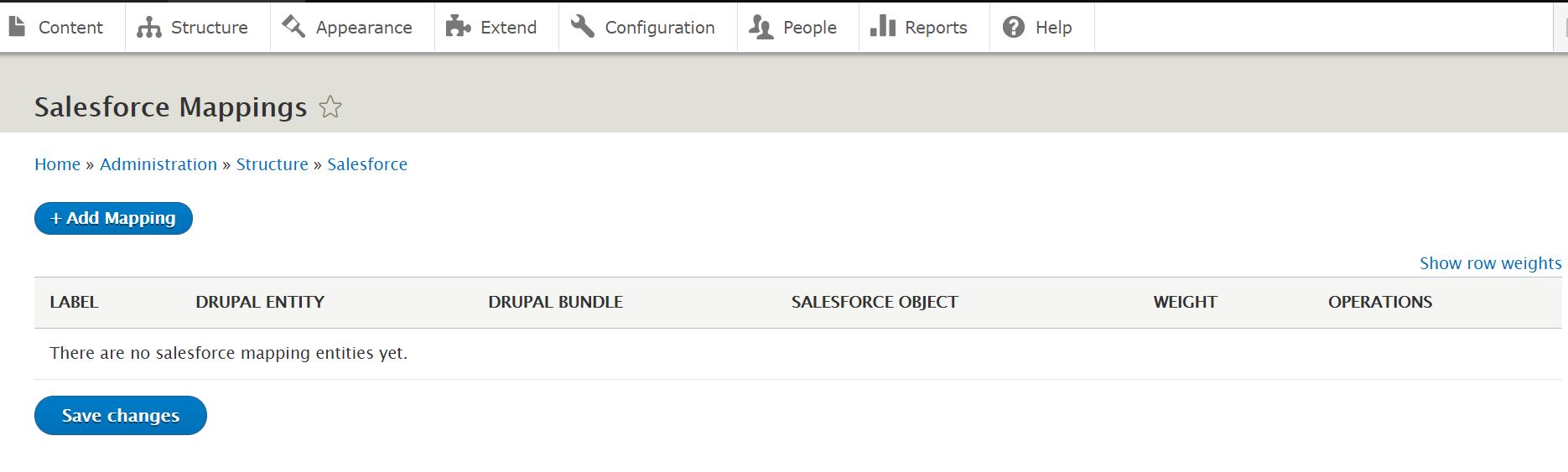This screenshot has width=1568, height=472.
Task: Follow the Home breadcrumb link
Action: pyautogui.click(x=57, y=164)
